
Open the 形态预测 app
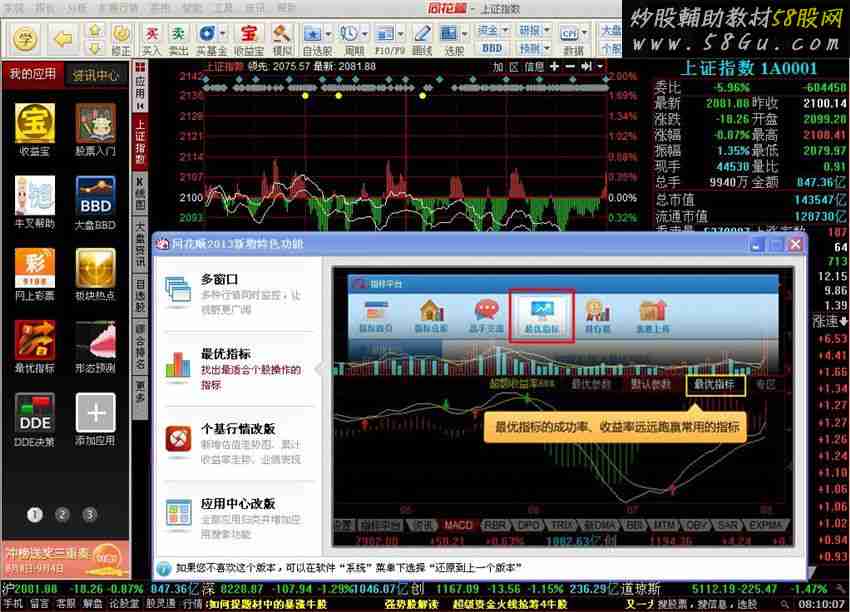(95, 347)
